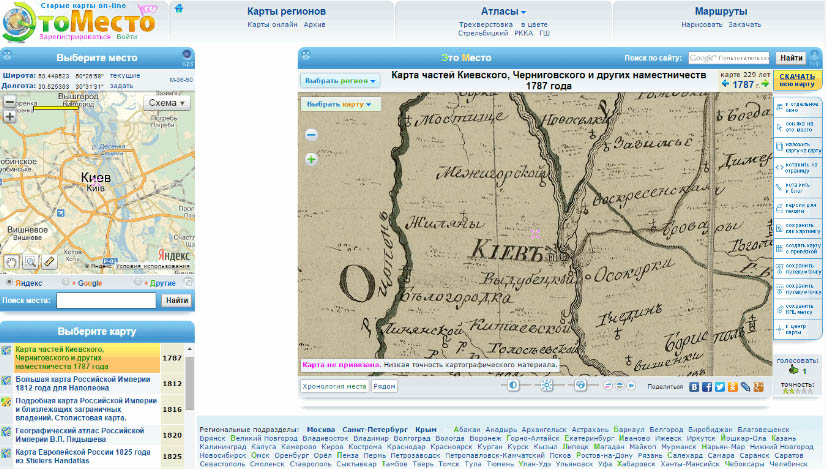826x469 pixels.
Task: Share via Twitter icon
Action: click(x=720, y=387)
